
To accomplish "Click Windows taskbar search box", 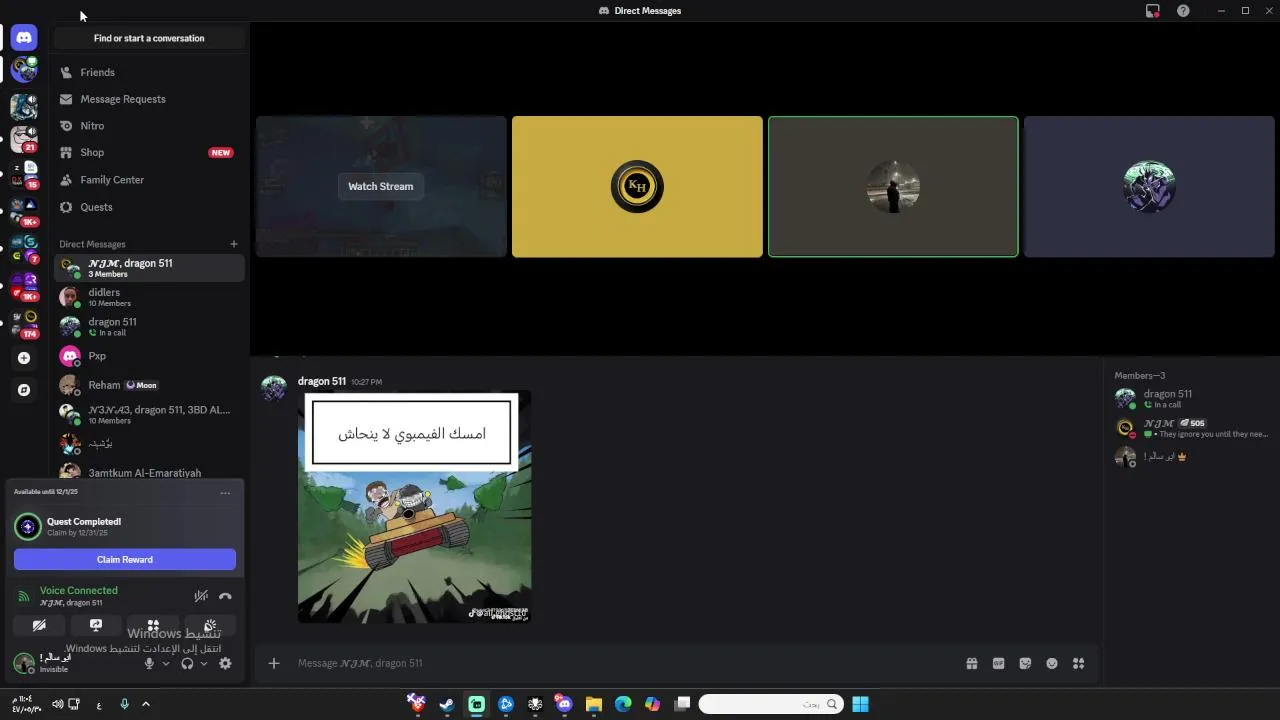I will click(770, 704).
